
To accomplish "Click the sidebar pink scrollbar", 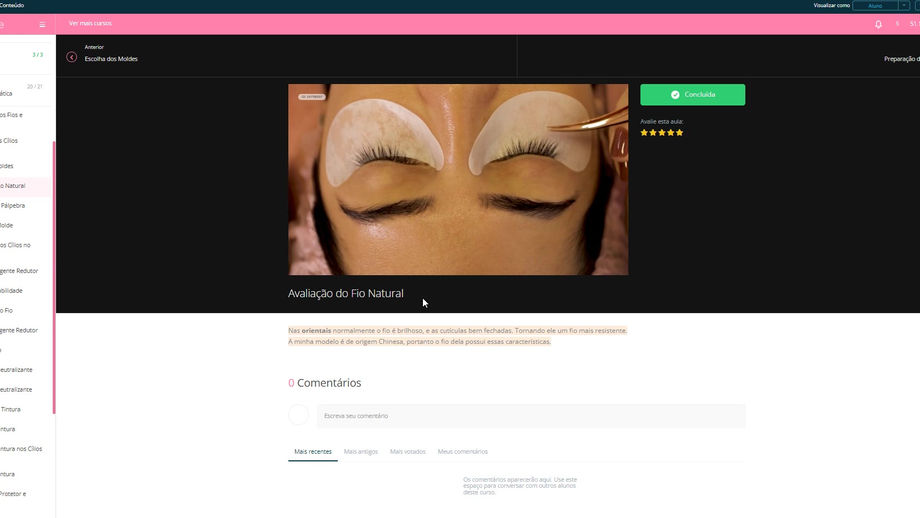I will (x=54, y=277).
